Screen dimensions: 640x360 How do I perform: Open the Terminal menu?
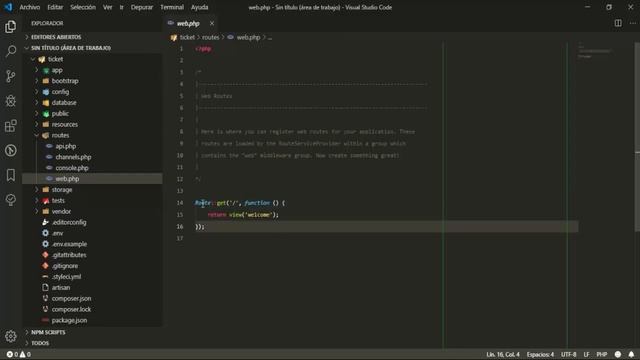[x=172, y=7]
